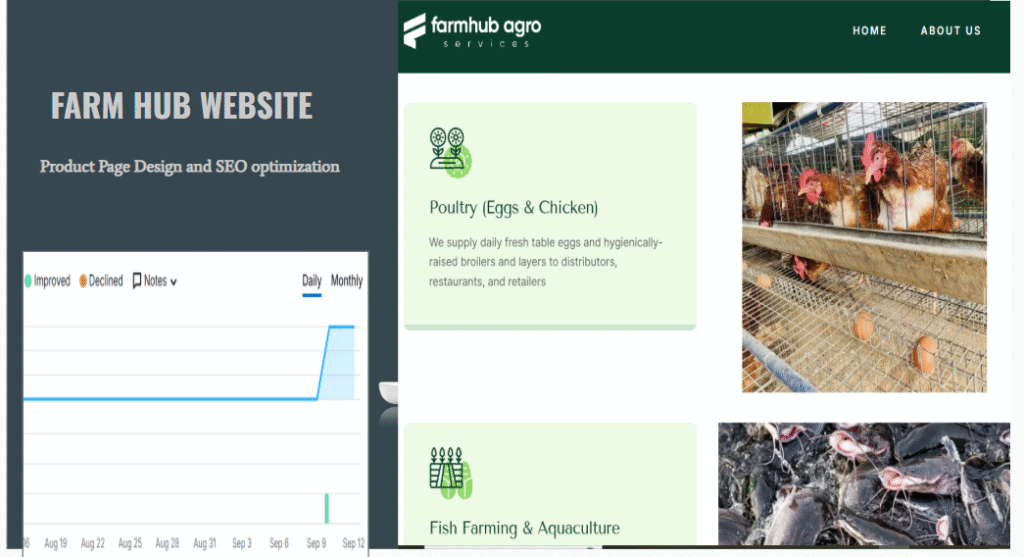The image size is (1024, 557).
Task: Click the Notes speech bubble icon
Action: (137, 281)
